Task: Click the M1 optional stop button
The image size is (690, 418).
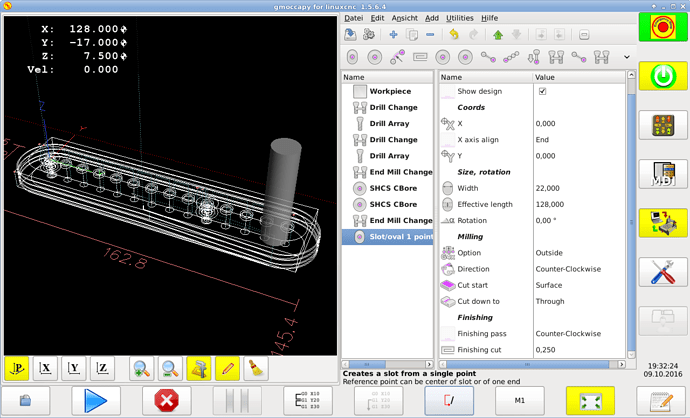Action: [x=518, y=400]
